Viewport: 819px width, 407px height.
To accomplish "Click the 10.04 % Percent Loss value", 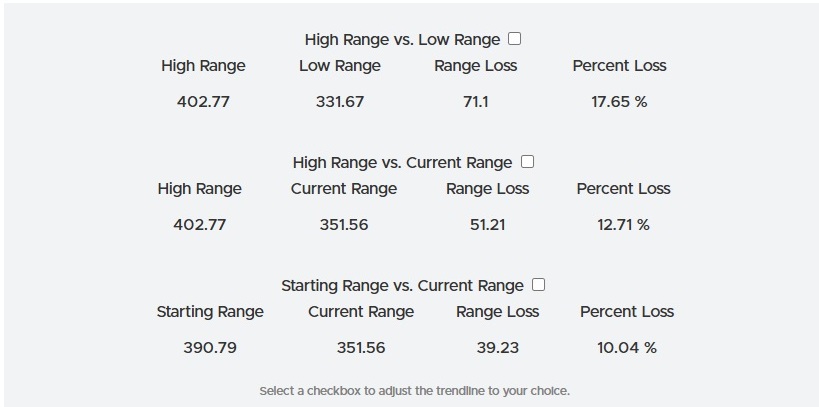I will point(627,348).
